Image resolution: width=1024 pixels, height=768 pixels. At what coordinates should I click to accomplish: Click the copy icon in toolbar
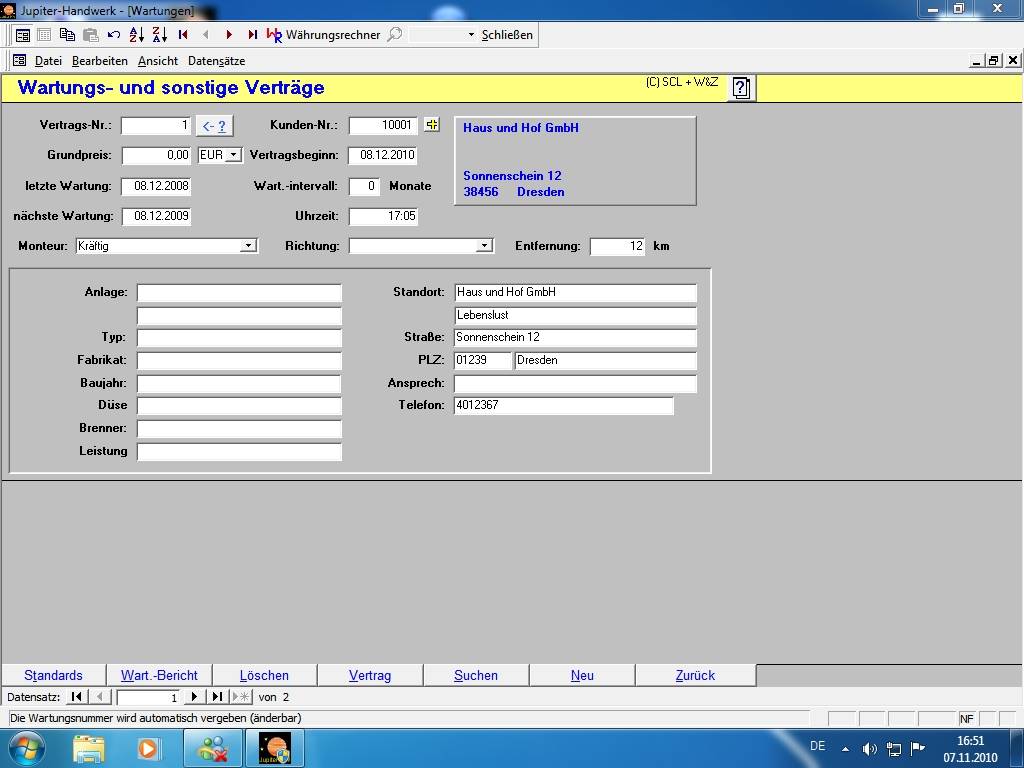[x=67, y=34]
